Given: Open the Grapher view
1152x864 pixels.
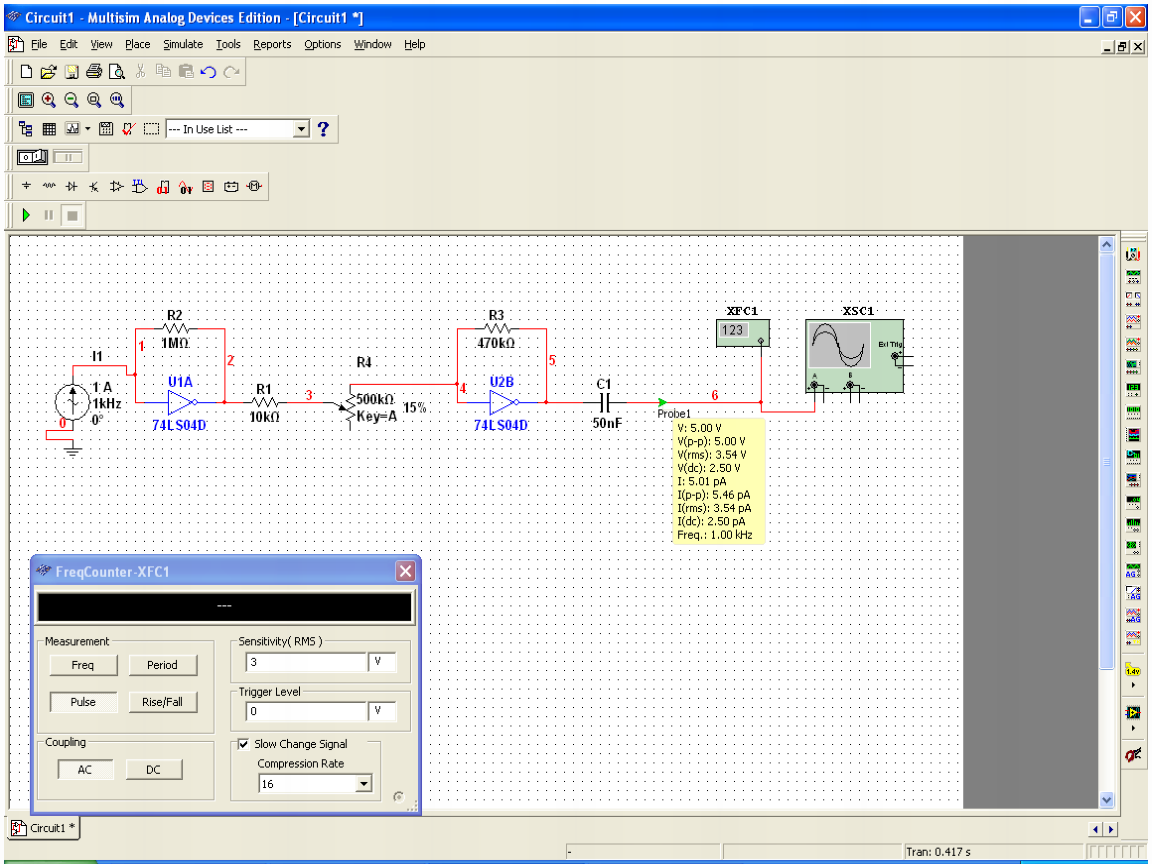Looking at the screenshot, I should coord(72,129).
